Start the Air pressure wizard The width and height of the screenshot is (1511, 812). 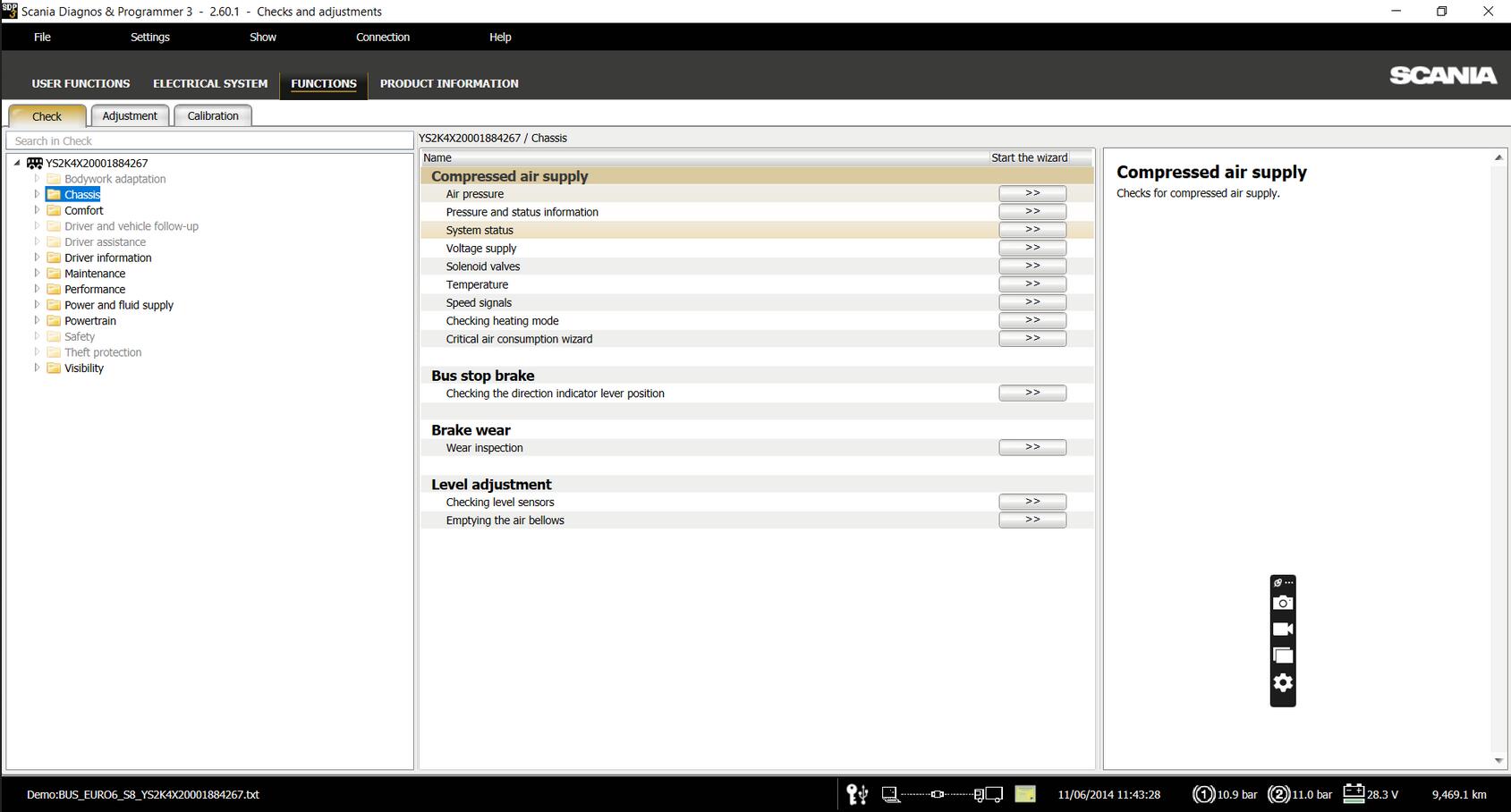point(1032,193)
